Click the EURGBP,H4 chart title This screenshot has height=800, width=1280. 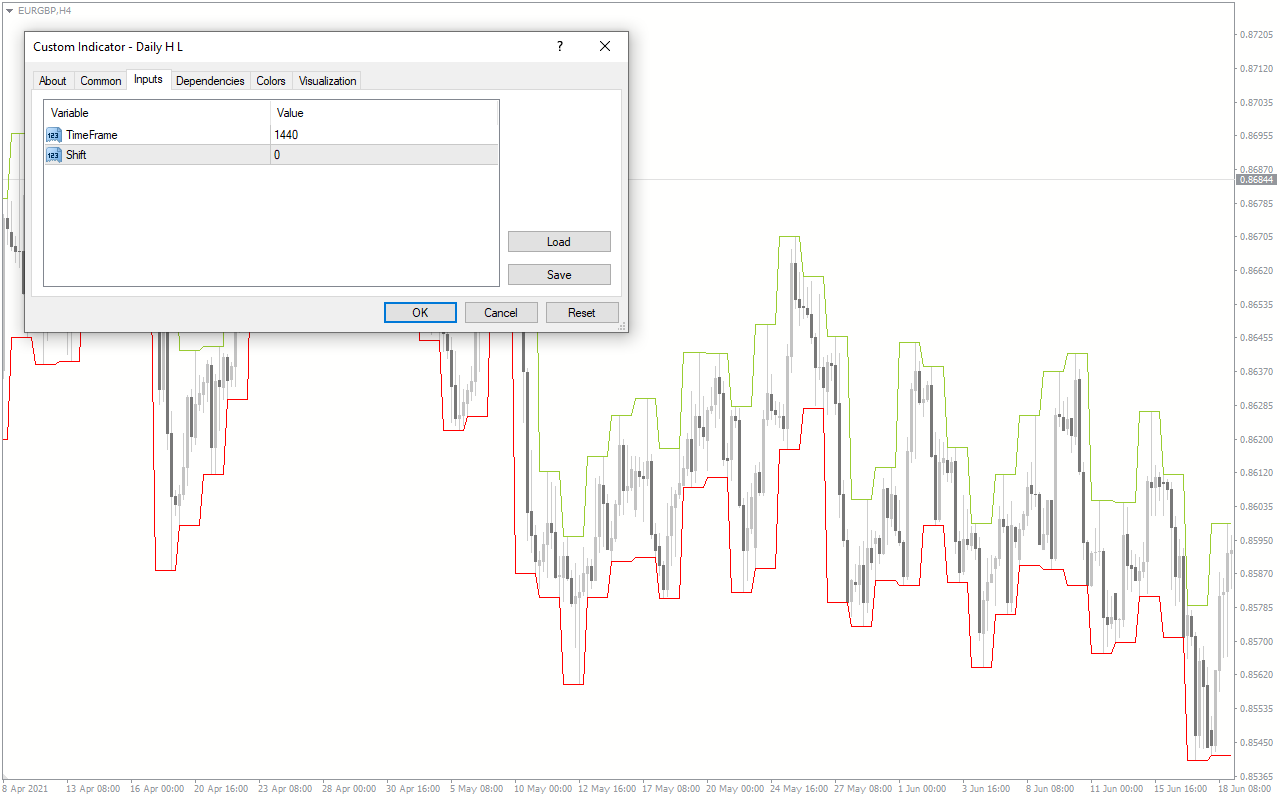(45, 10)
